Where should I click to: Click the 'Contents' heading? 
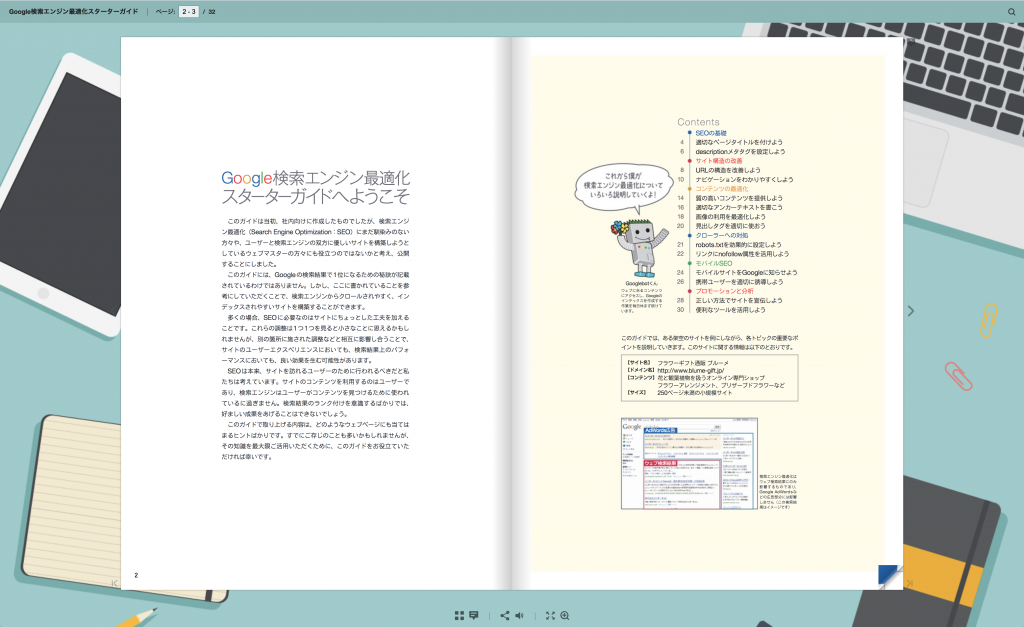(x=698, y=122)
